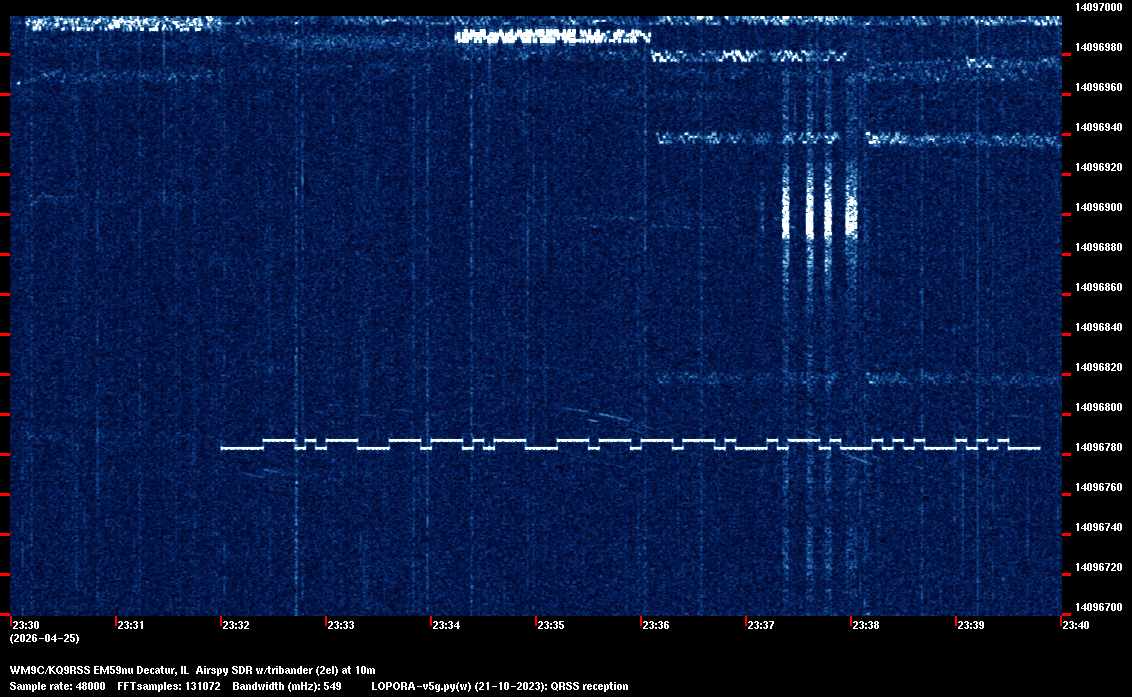This screenshot has width=1132, height=697.
Task: Click the (2026-04-25) date label
Action: [x=44, y=638]
